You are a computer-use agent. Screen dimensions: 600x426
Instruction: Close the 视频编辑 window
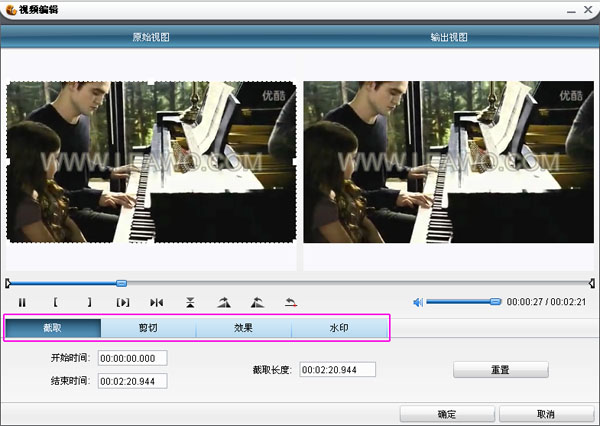pyautogui.click(x=588, y=10)
